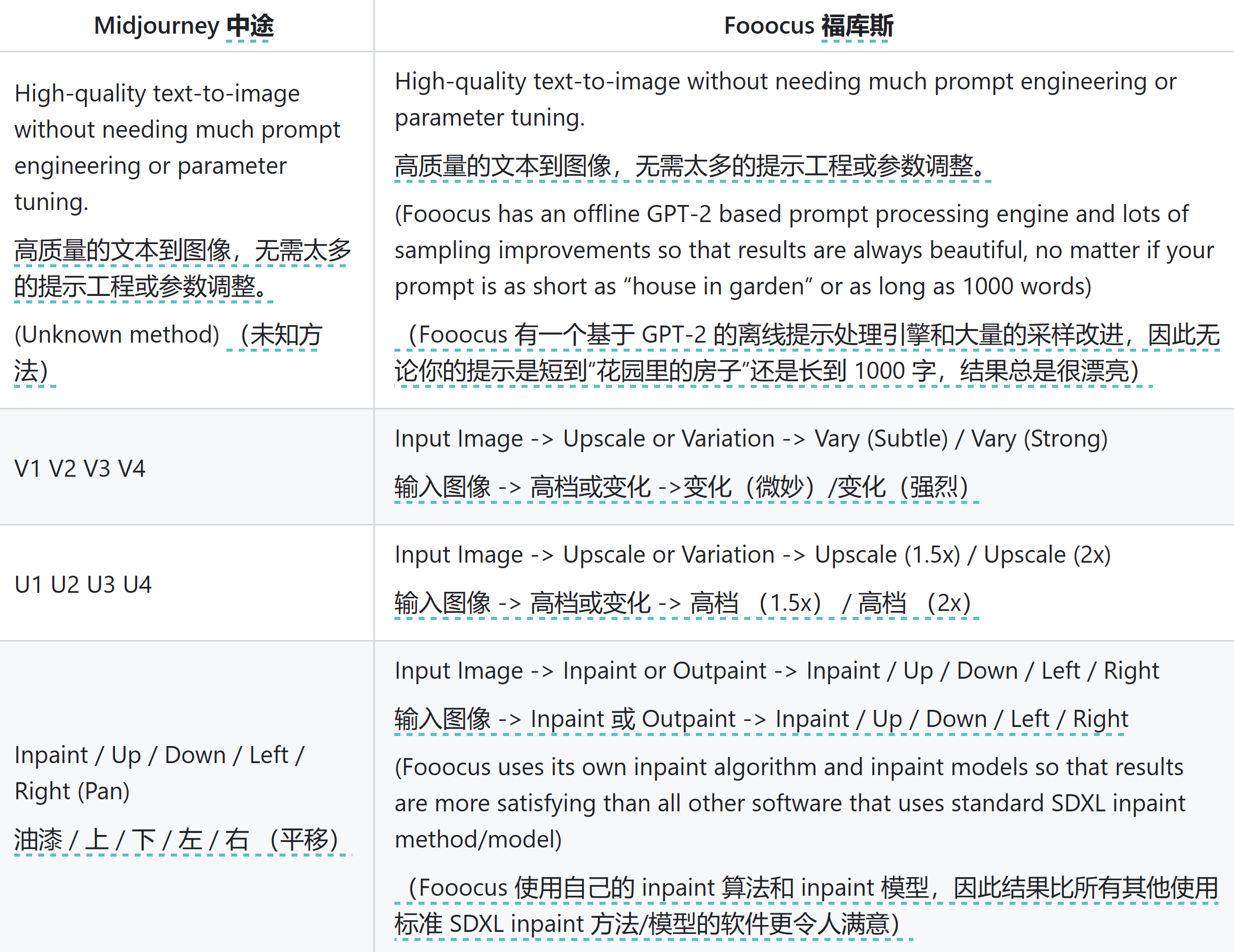Click the English offline GPT-2 prompt engine paragraph
Screen dimensions: 1234x952
(x=802, y=250)
